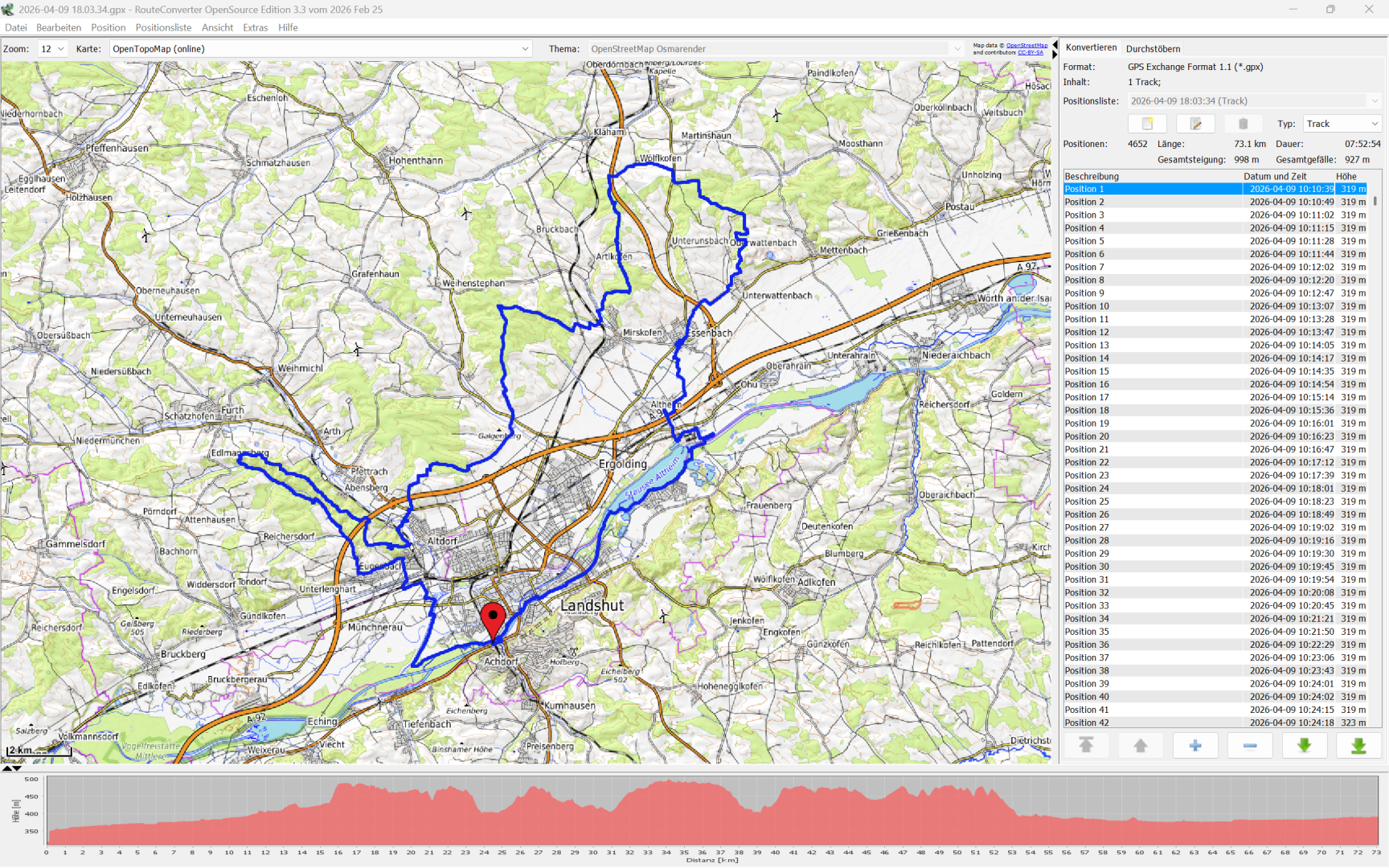Collapse the right panel with divider arrow
This screenshot has height=868, width=1389.
coord(1055,54)
